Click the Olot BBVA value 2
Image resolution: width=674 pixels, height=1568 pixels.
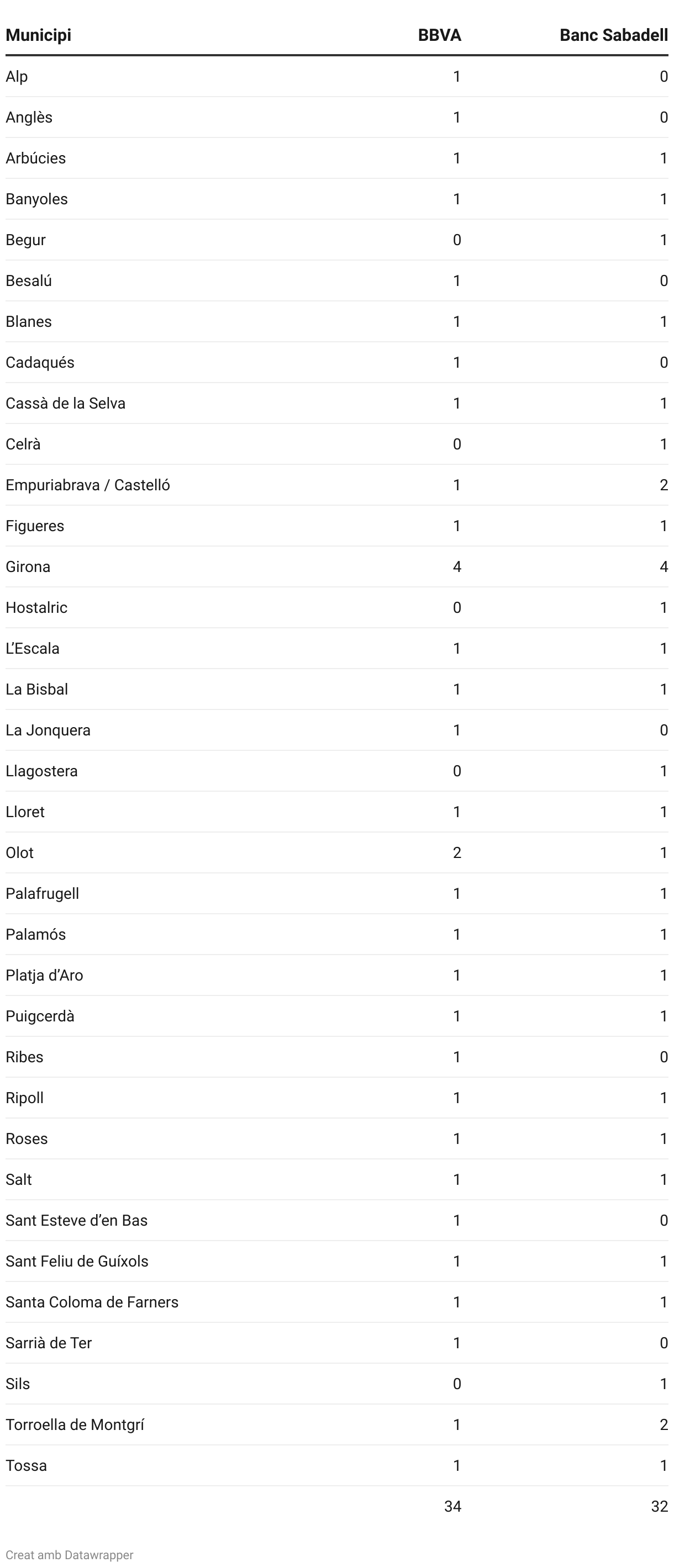point(457,853)
